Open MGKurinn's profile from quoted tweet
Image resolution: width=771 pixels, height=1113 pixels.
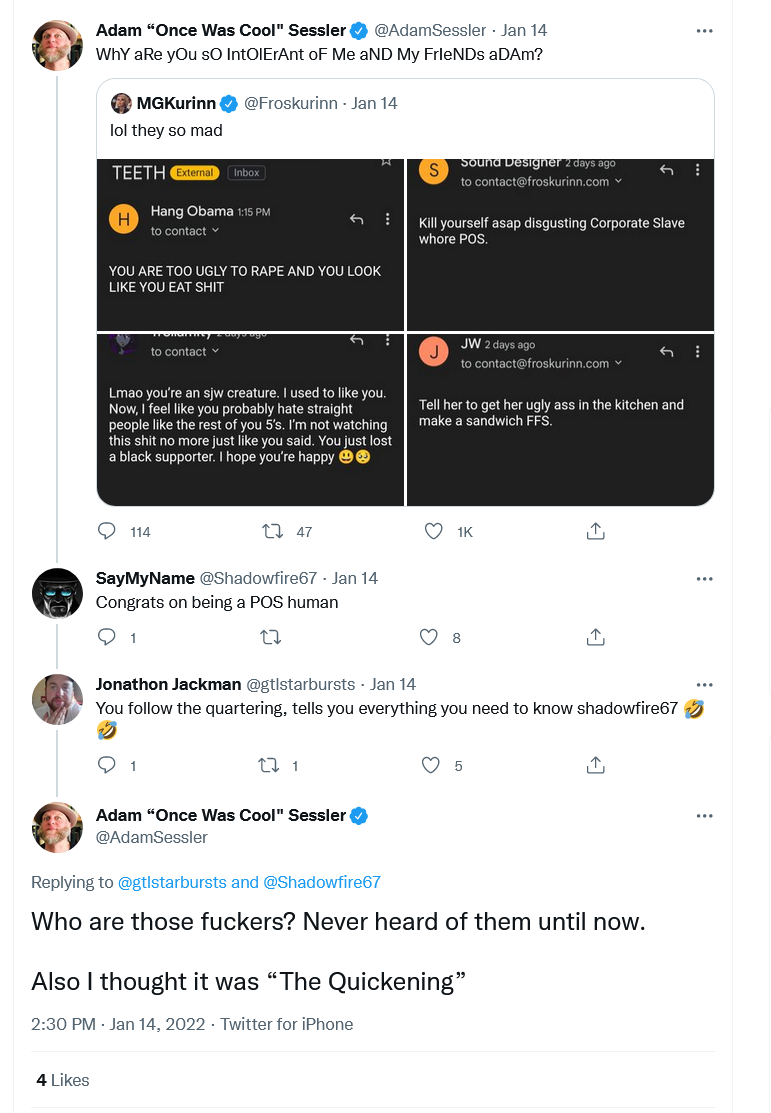pos(176,104)
